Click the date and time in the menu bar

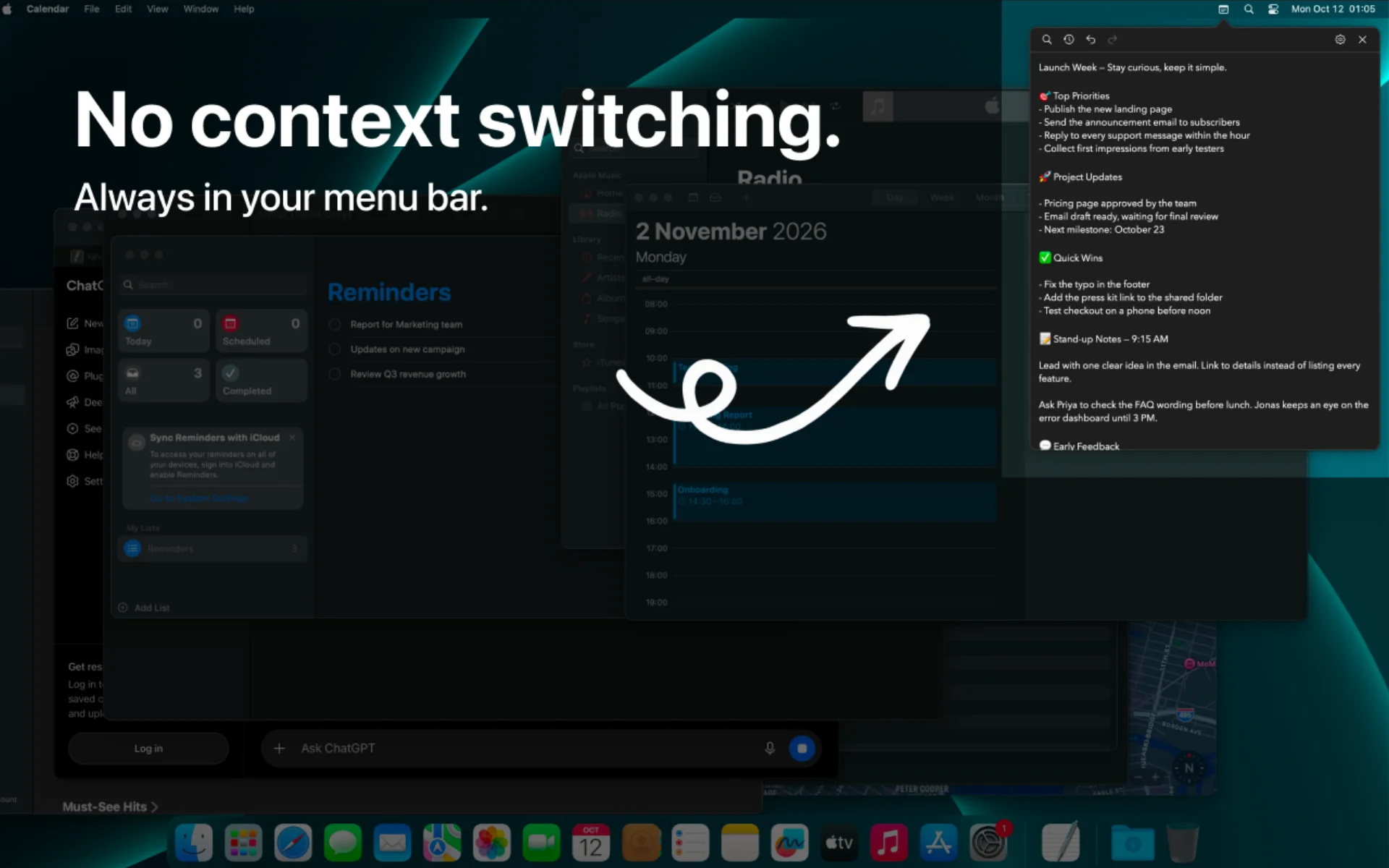pyautogui.click(x=1333, y=9)
